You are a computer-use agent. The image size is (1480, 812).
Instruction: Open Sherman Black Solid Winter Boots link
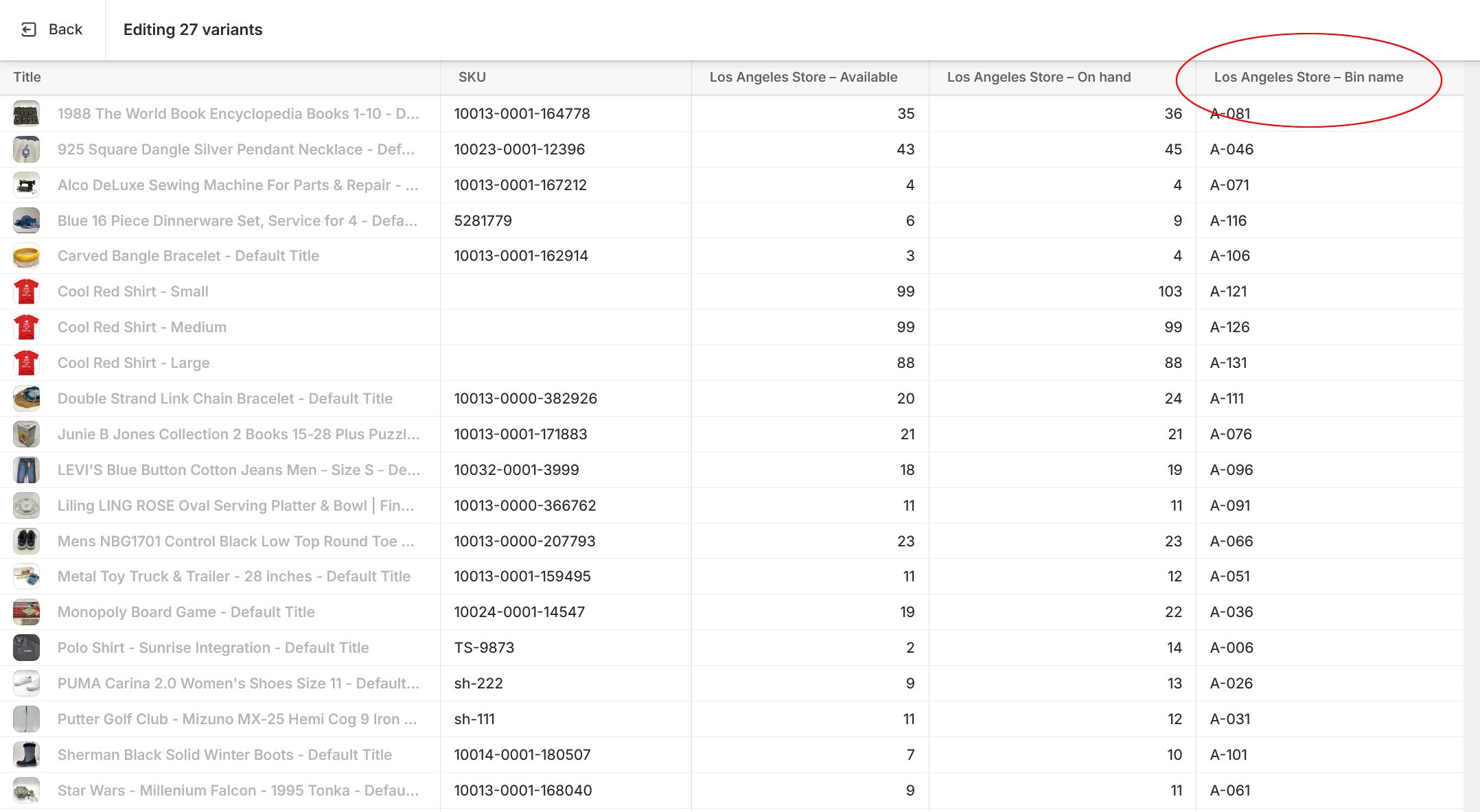tap(224, 755)
